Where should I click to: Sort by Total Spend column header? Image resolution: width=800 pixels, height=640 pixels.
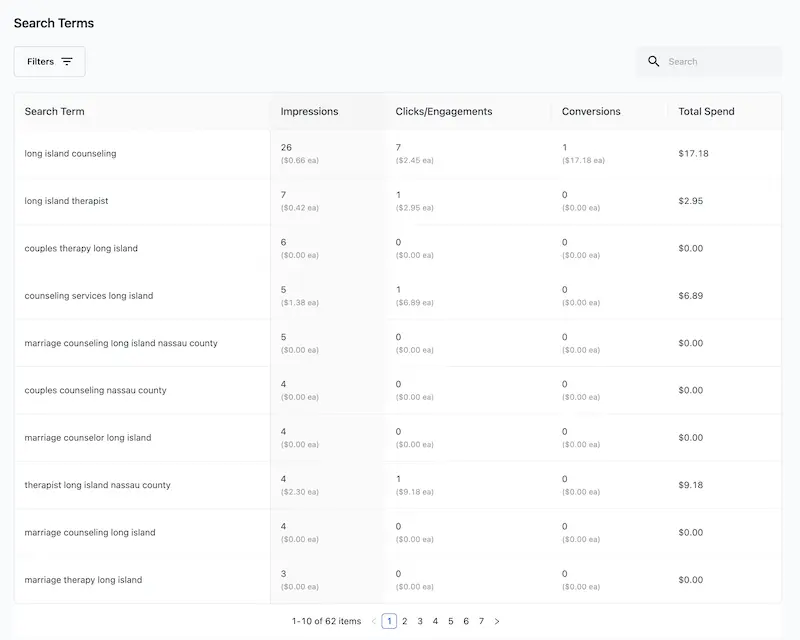pyautogui.click(x=706, y=111)
